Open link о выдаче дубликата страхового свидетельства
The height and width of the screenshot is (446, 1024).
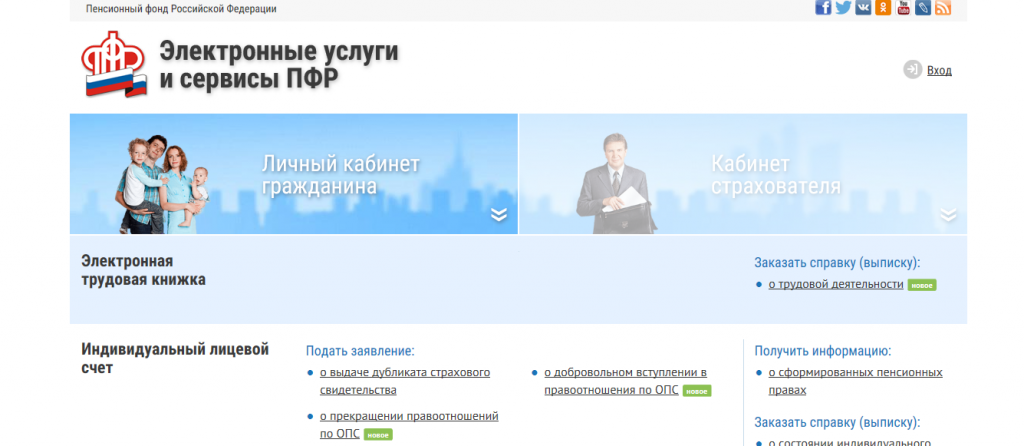pyautogui.click(x=405, y=381)
